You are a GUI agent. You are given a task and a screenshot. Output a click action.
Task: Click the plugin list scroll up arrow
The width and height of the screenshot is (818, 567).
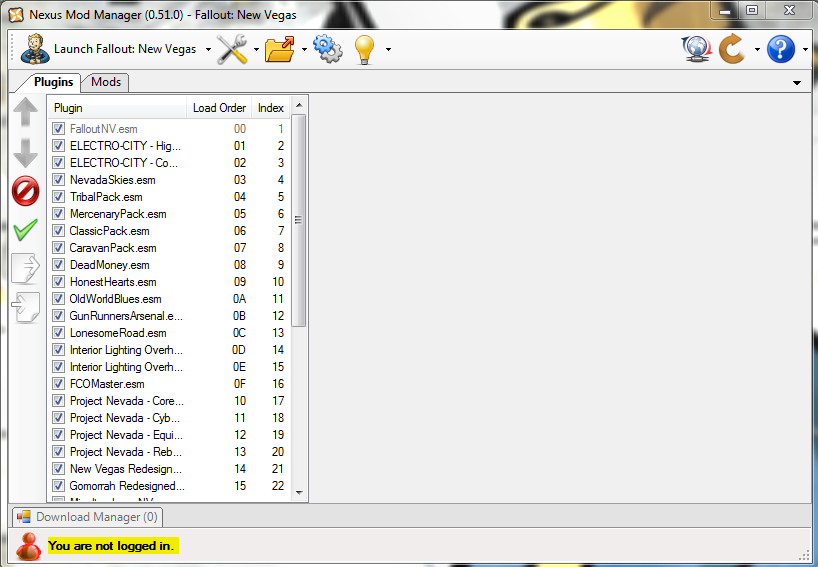[x=299, y=105]
